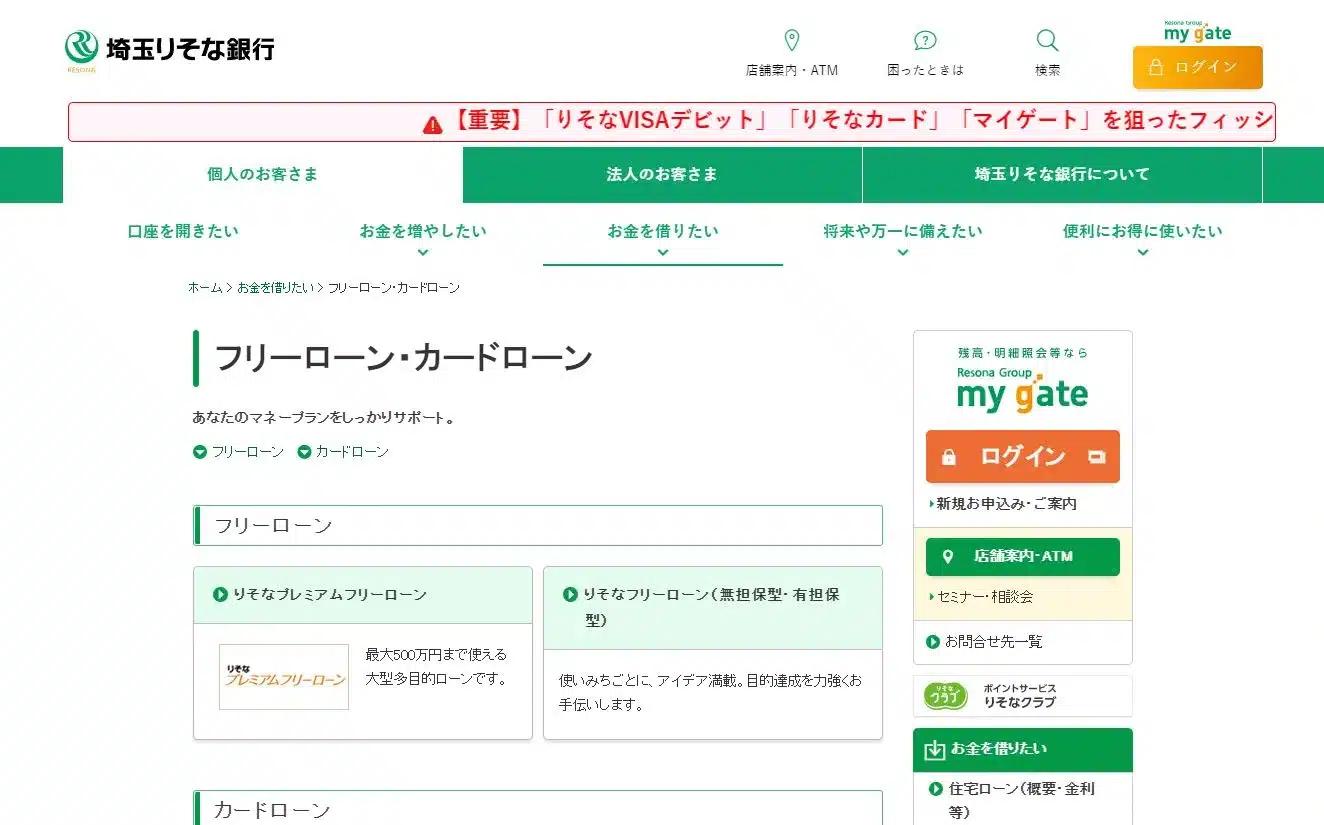Go to ホーム breadcrumb link
The width and height of the screenshot is (1324, 825).
(x=205, y=288)
